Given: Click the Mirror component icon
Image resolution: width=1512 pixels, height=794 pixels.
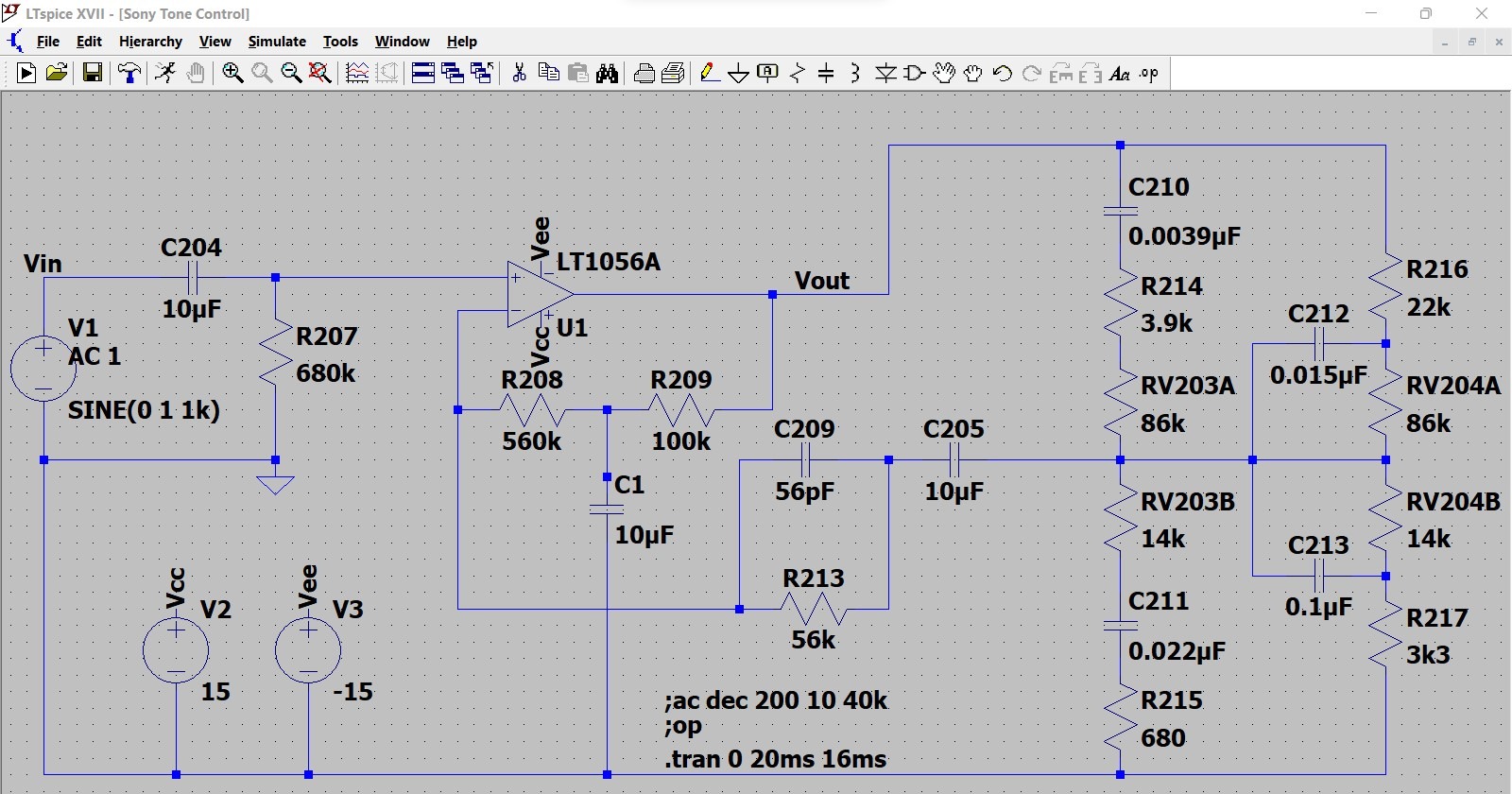Looking at the screenshot, I should tap(1091, 73).
